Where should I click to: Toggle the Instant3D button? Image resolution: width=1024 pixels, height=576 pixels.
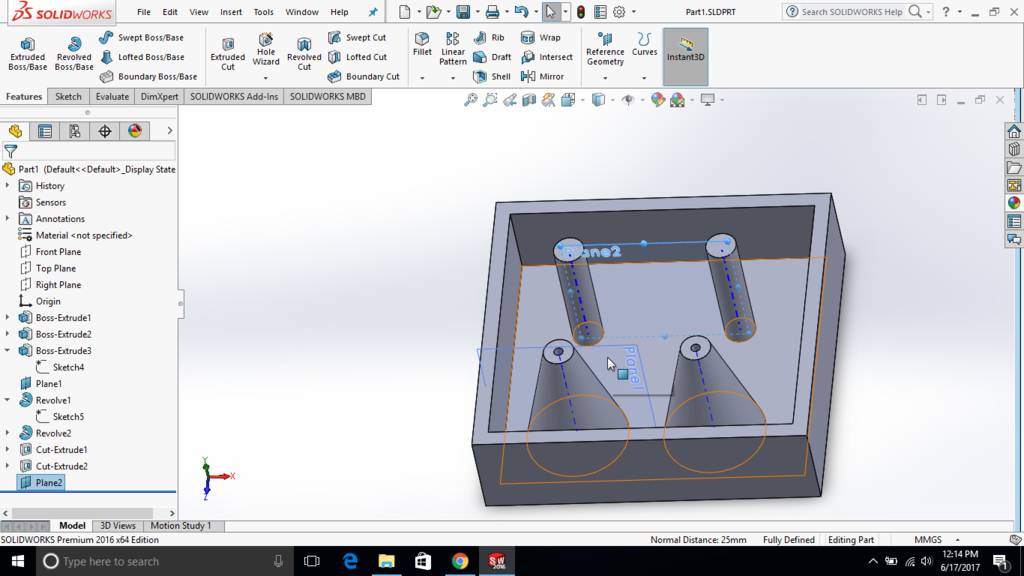[x=685, y=56]
